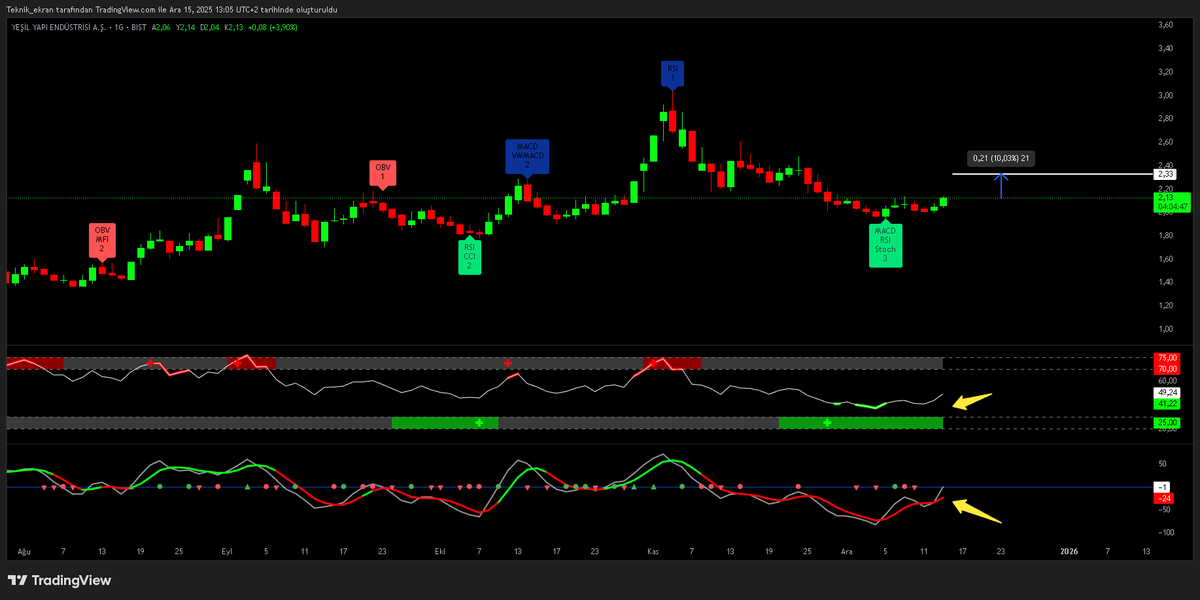Click the Eki month label on time axis
1200x600 pixels.
[x=441, y=551]
